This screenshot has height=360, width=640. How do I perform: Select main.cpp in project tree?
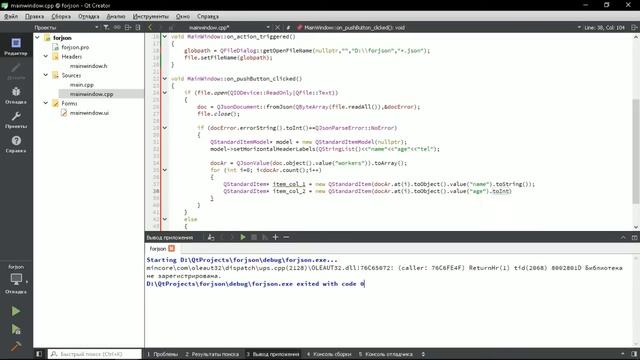pyautogui.click(x=82, y=84)
